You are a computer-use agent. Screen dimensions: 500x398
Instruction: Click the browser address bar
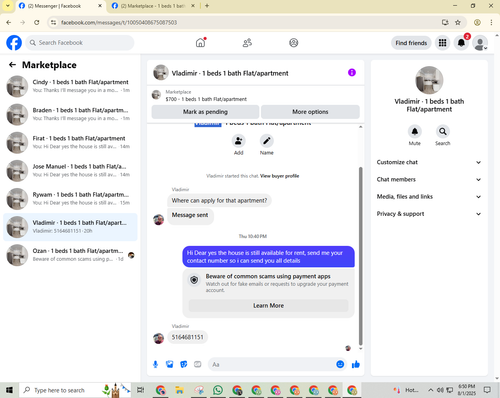(x=247, y=22)
